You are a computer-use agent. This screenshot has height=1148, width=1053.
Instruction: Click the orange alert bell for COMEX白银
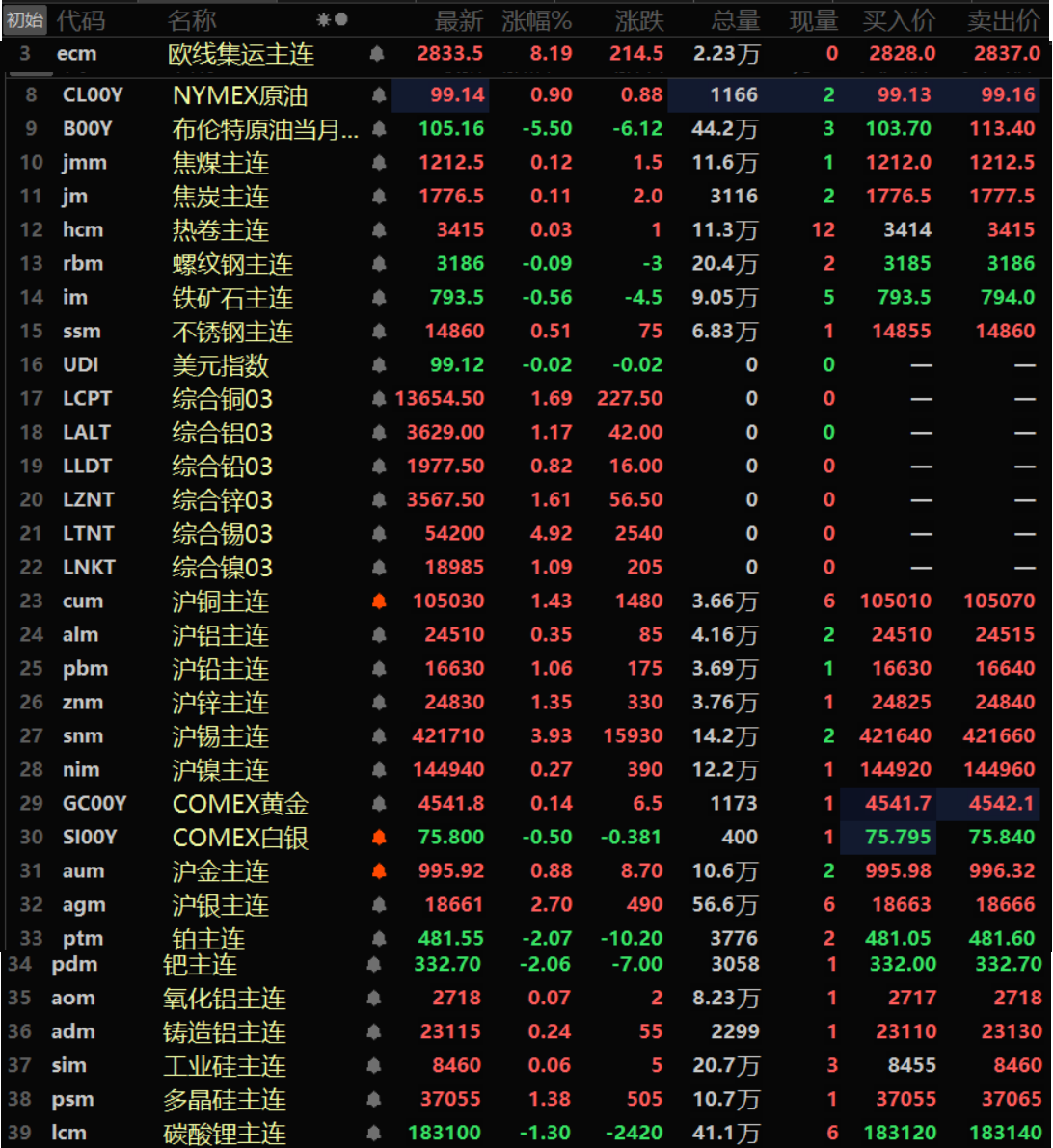[x=379, y=837]
